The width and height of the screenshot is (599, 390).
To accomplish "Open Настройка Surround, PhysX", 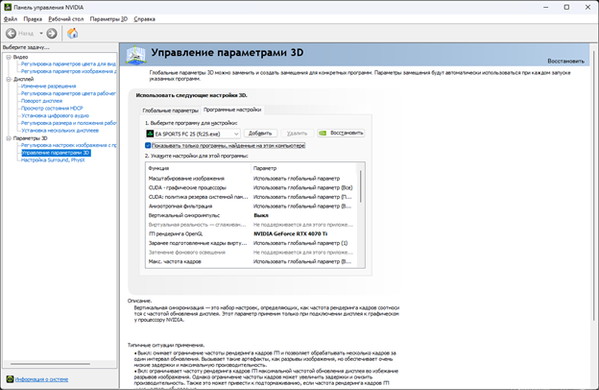I will (53, 160).
